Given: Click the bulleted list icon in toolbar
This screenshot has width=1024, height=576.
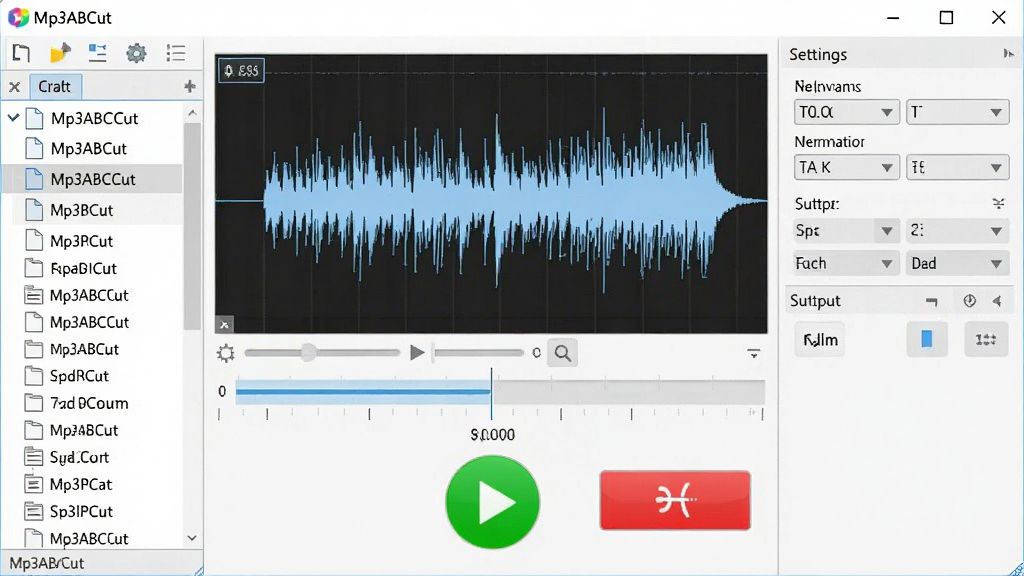Looking at the screenshot, I should tap(176, 53).
